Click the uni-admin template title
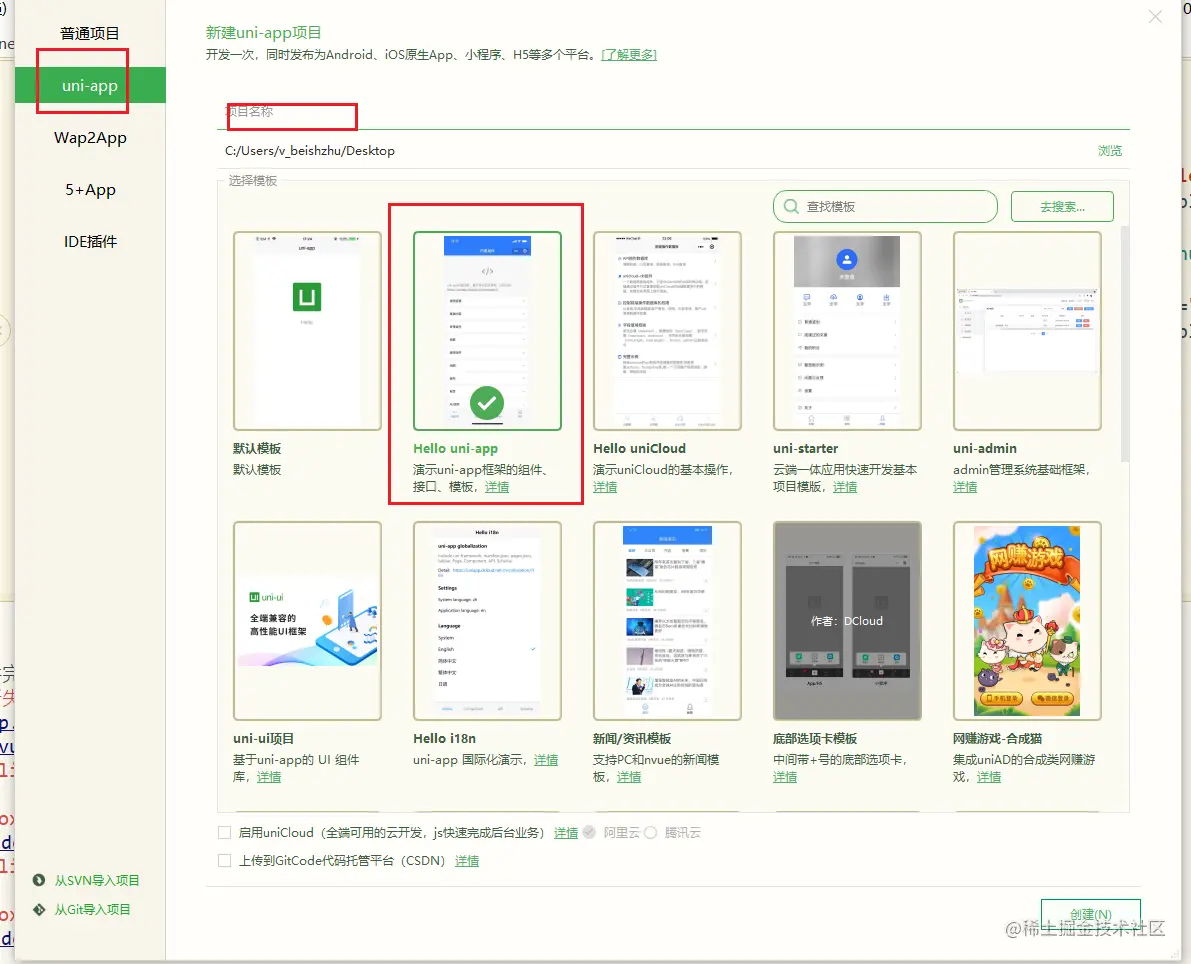1191x964 pixels. [984, 448]
